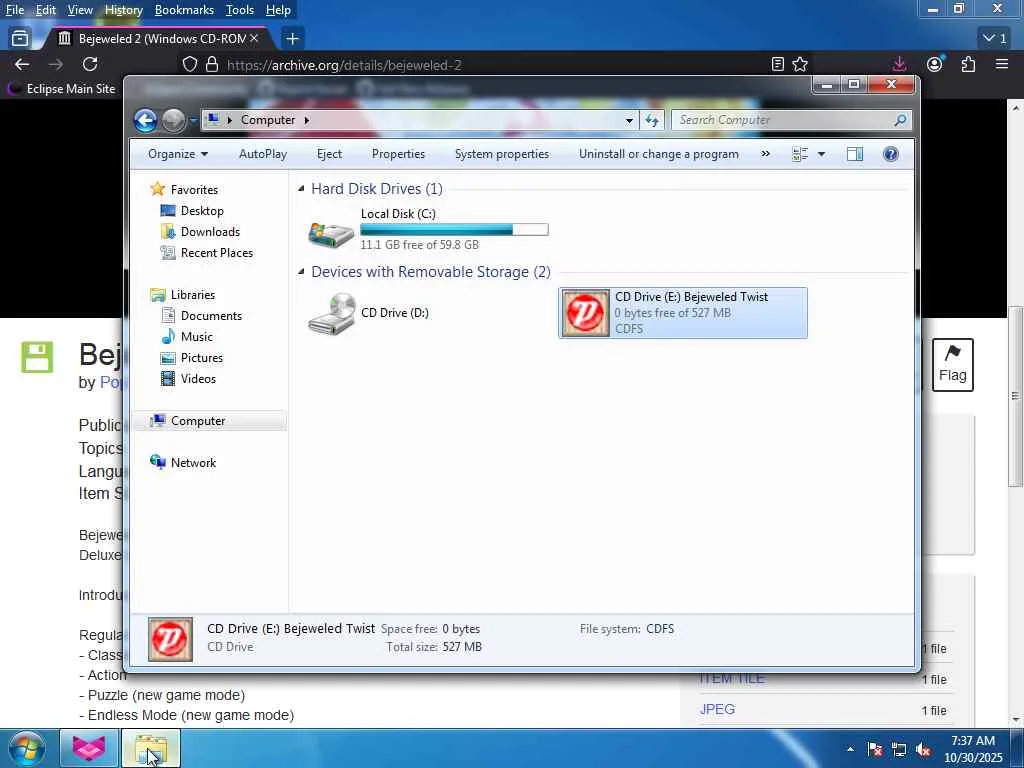This screenshot has height=768, width=1024.
Task: Open Explorer help icon
Action: tap(891, 154)
